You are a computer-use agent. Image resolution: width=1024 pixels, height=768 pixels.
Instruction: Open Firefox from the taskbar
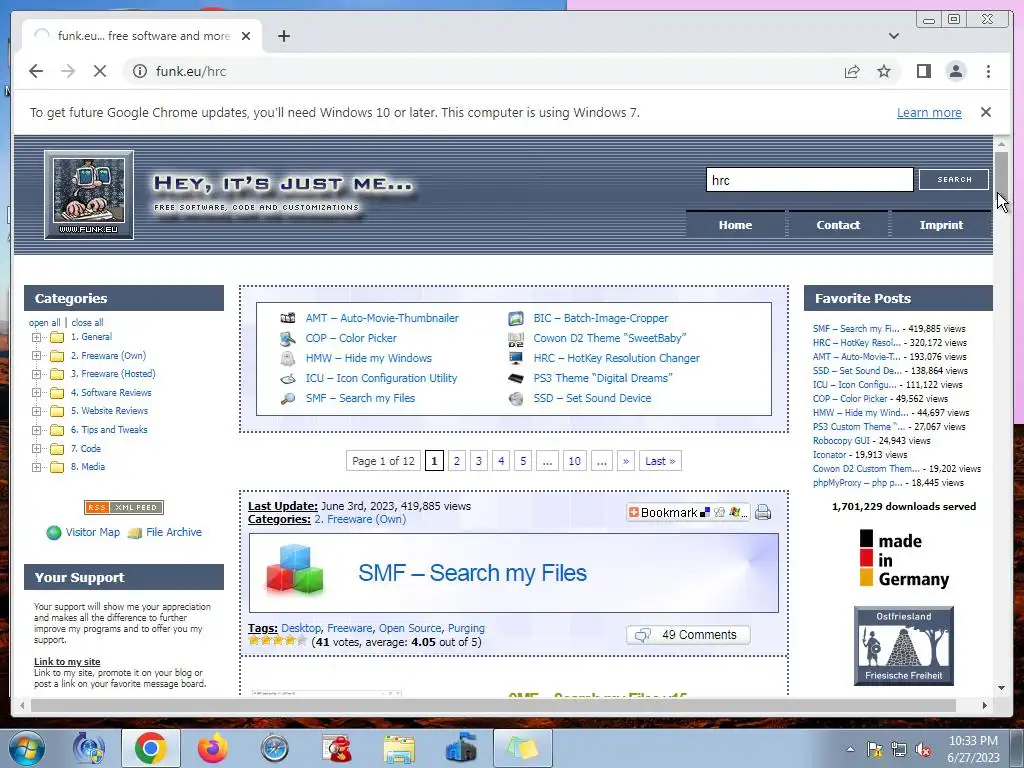coord(213,748)
